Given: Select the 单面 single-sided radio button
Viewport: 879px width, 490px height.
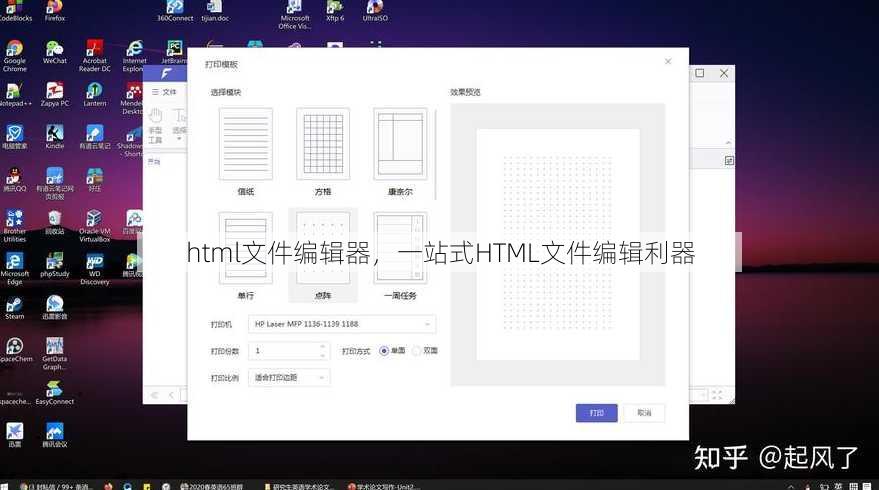Looking at the screenshot, I should tap(384, 351).
